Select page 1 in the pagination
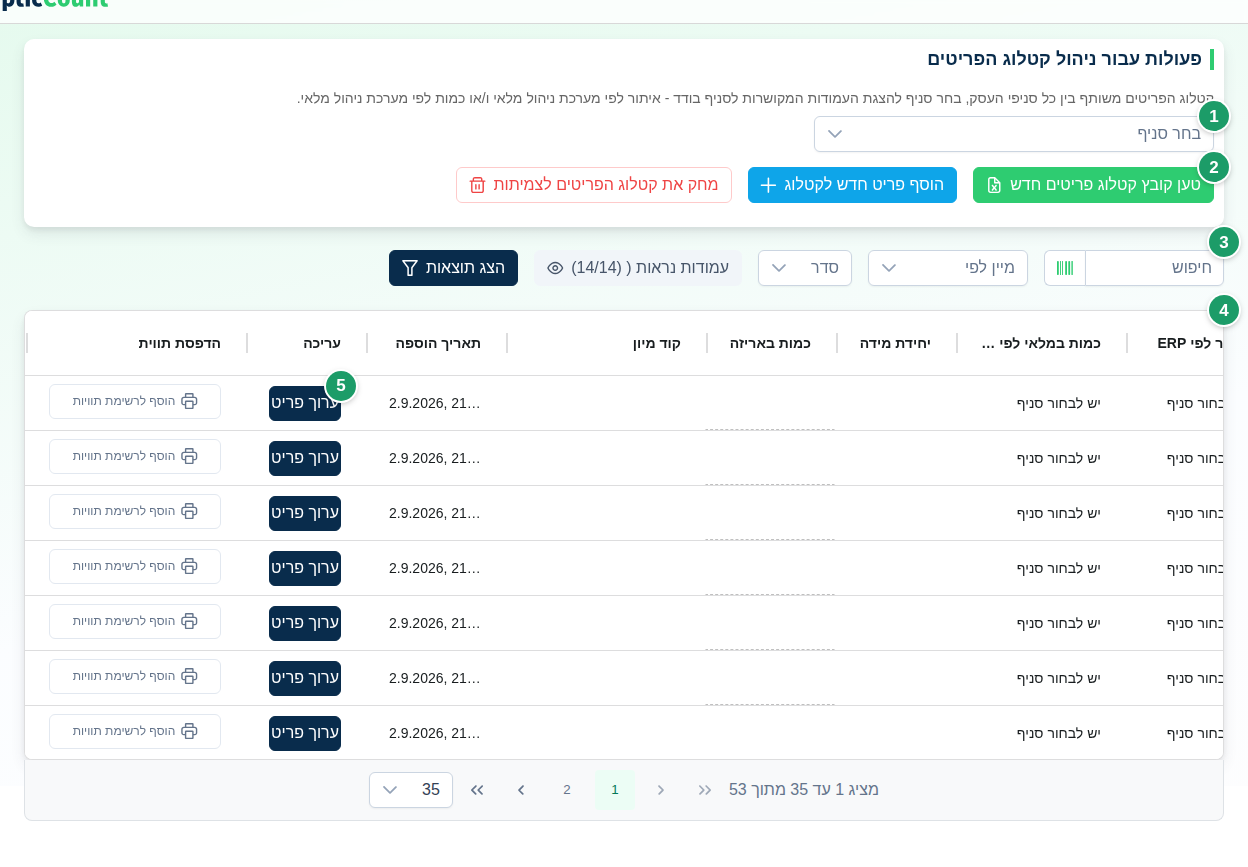 pyautogui.click(x=615, y=790)
